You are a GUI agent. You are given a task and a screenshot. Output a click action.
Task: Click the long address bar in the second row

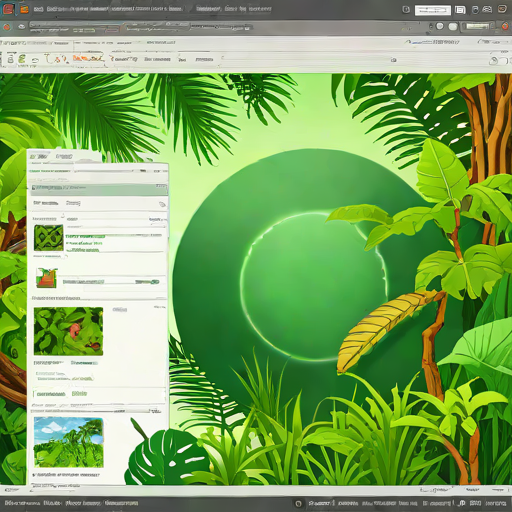[x=140, y=27]
